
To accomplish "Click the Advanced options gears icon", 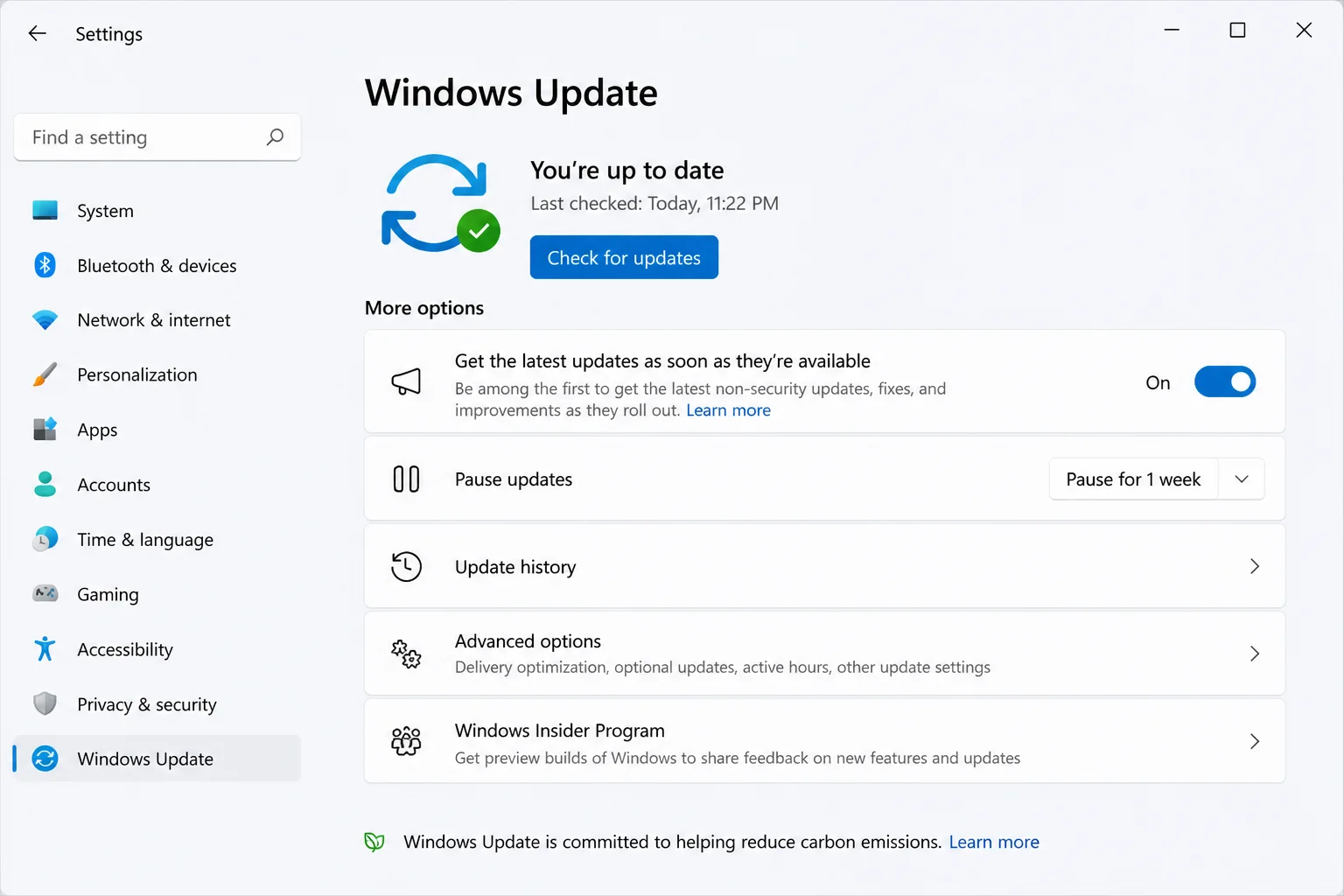I will [x=406, y=654].
